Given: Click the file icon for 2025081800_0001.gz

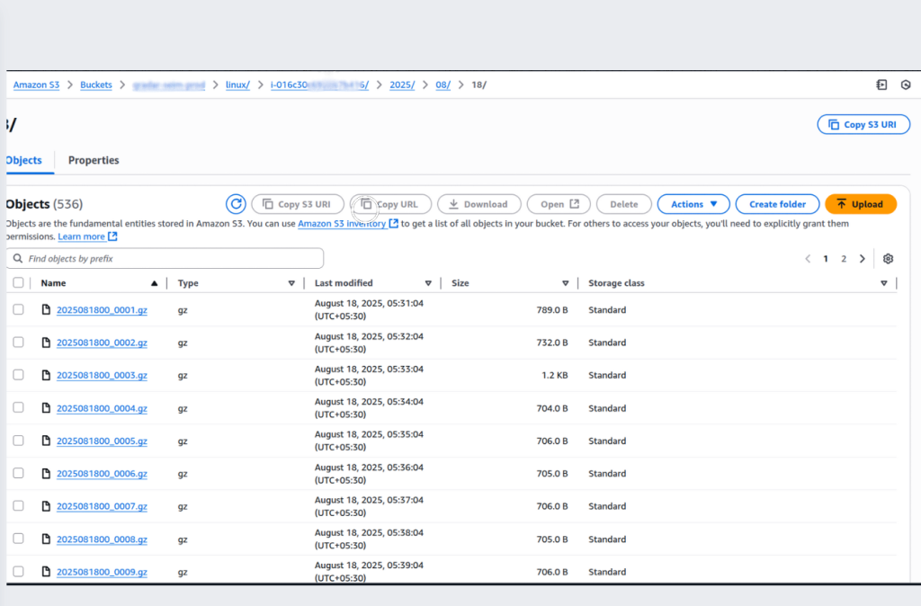Looking at the screenshot, I should pyautogui.click(x=46, y=309).
